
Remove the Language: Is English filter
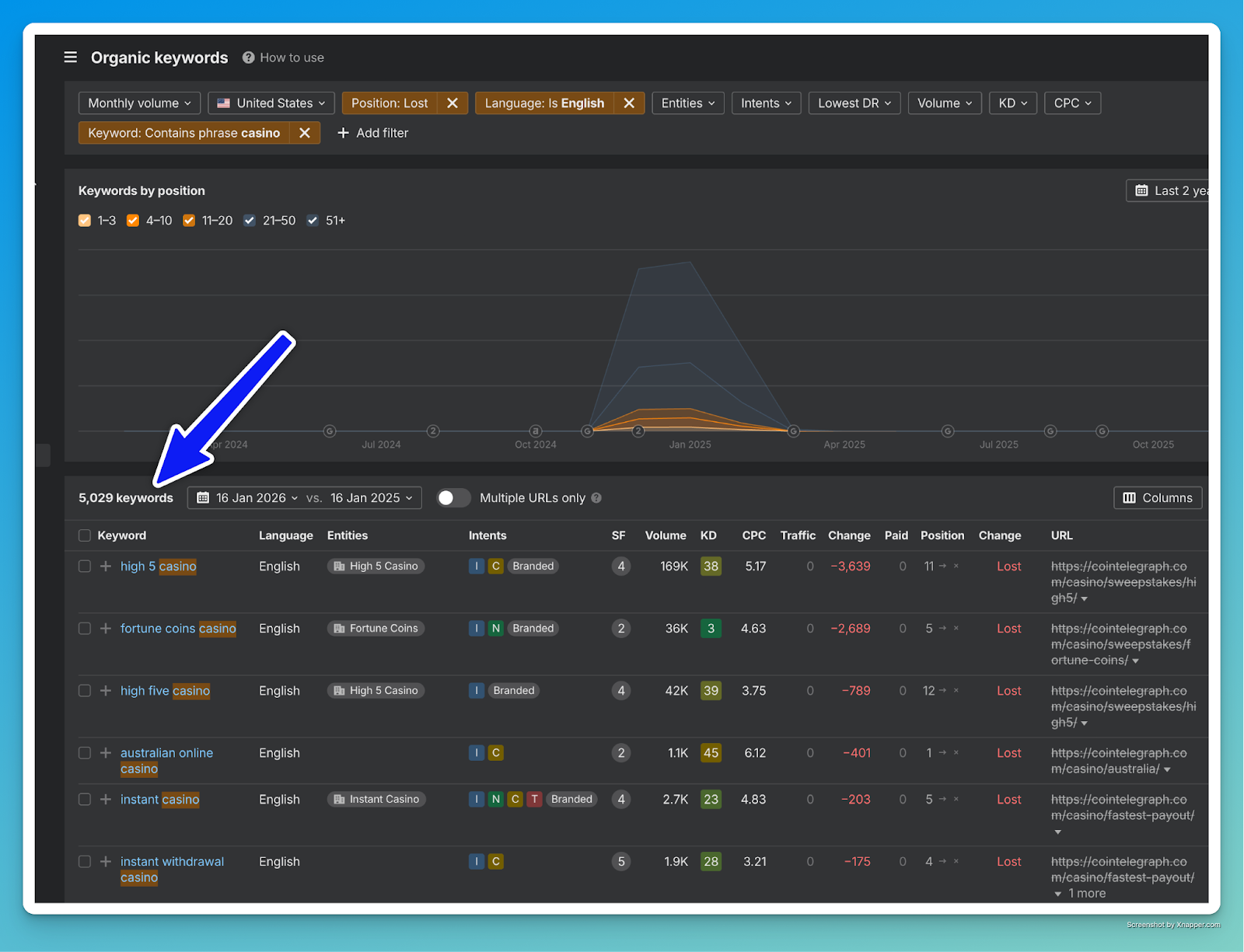click(x=629, y=103)
